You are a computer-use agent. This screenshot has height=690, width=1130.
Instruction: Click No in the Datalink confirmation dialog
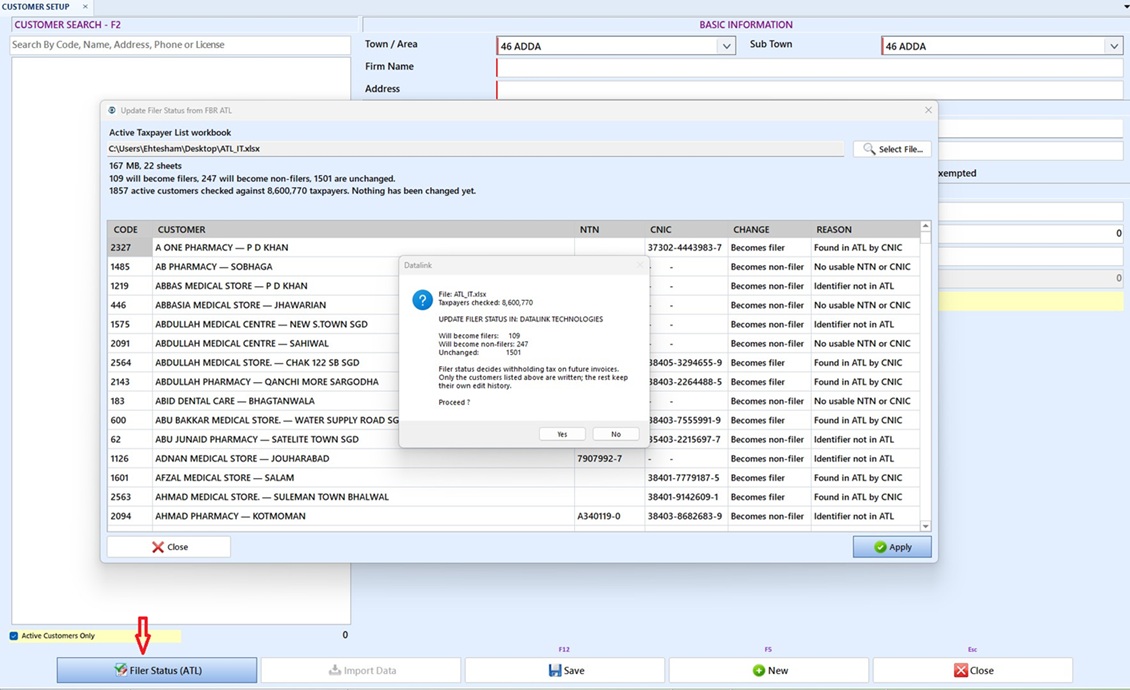coord(615,434)
